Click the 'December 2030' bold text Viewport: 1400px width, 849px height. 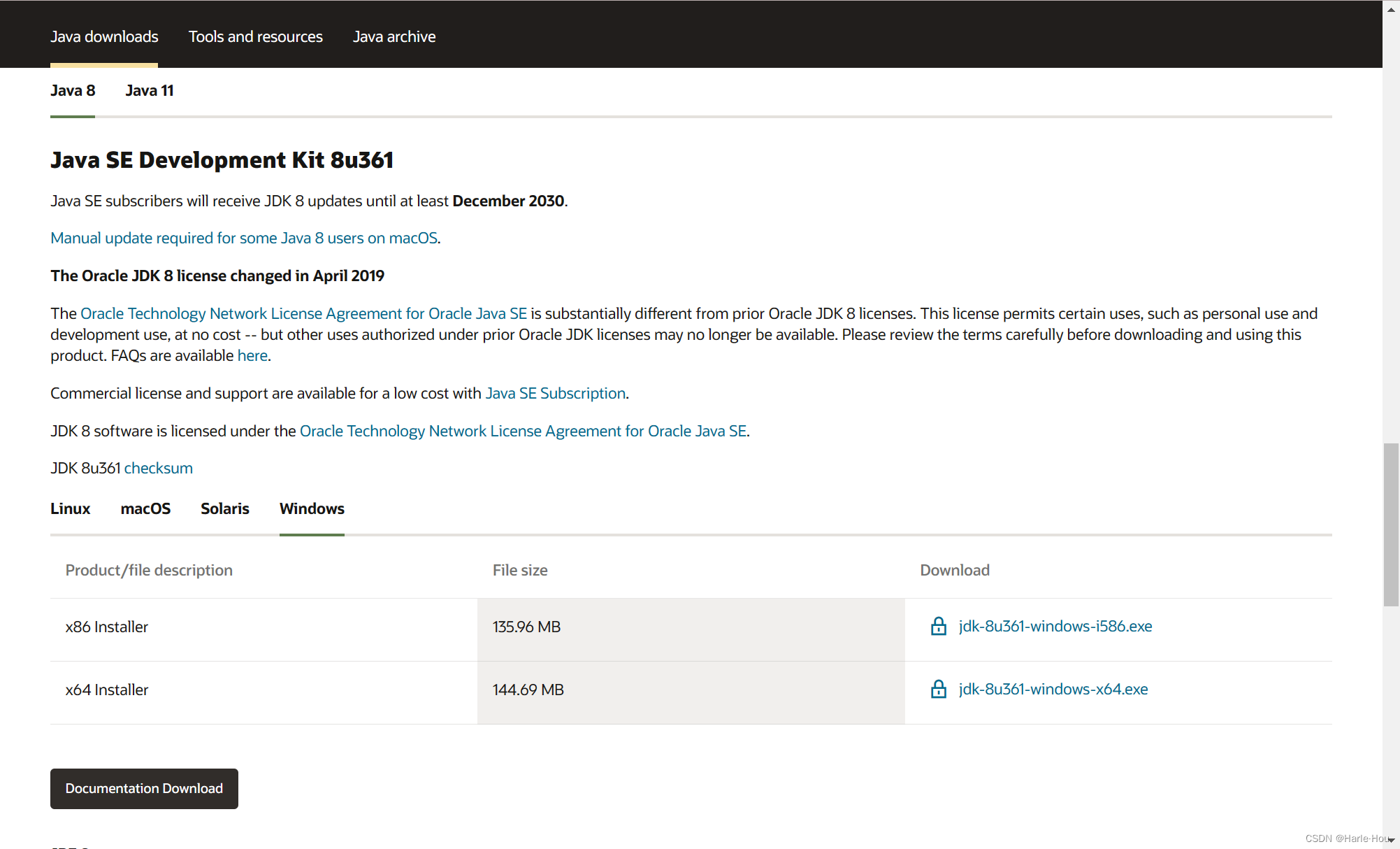tap(508, 201)
